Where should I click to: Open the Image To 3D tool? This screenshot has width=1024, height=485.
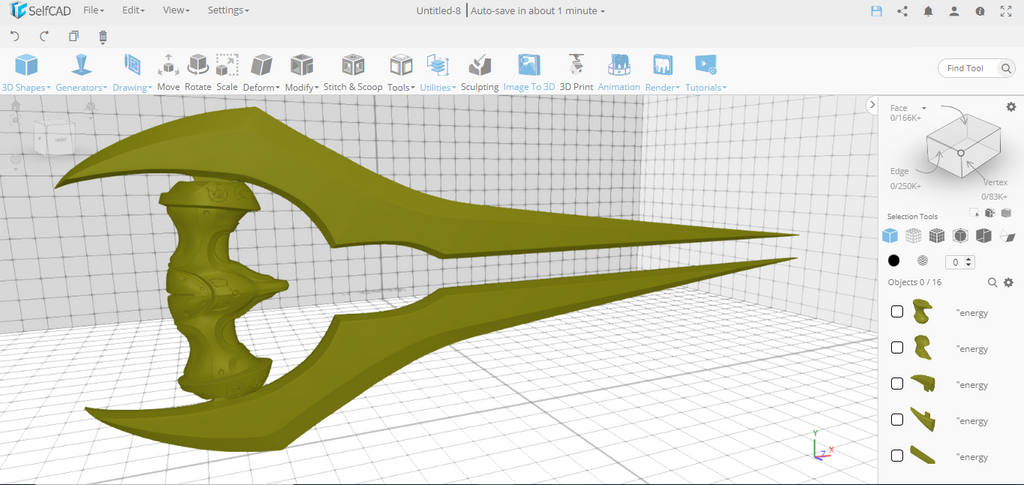(529, 72)
